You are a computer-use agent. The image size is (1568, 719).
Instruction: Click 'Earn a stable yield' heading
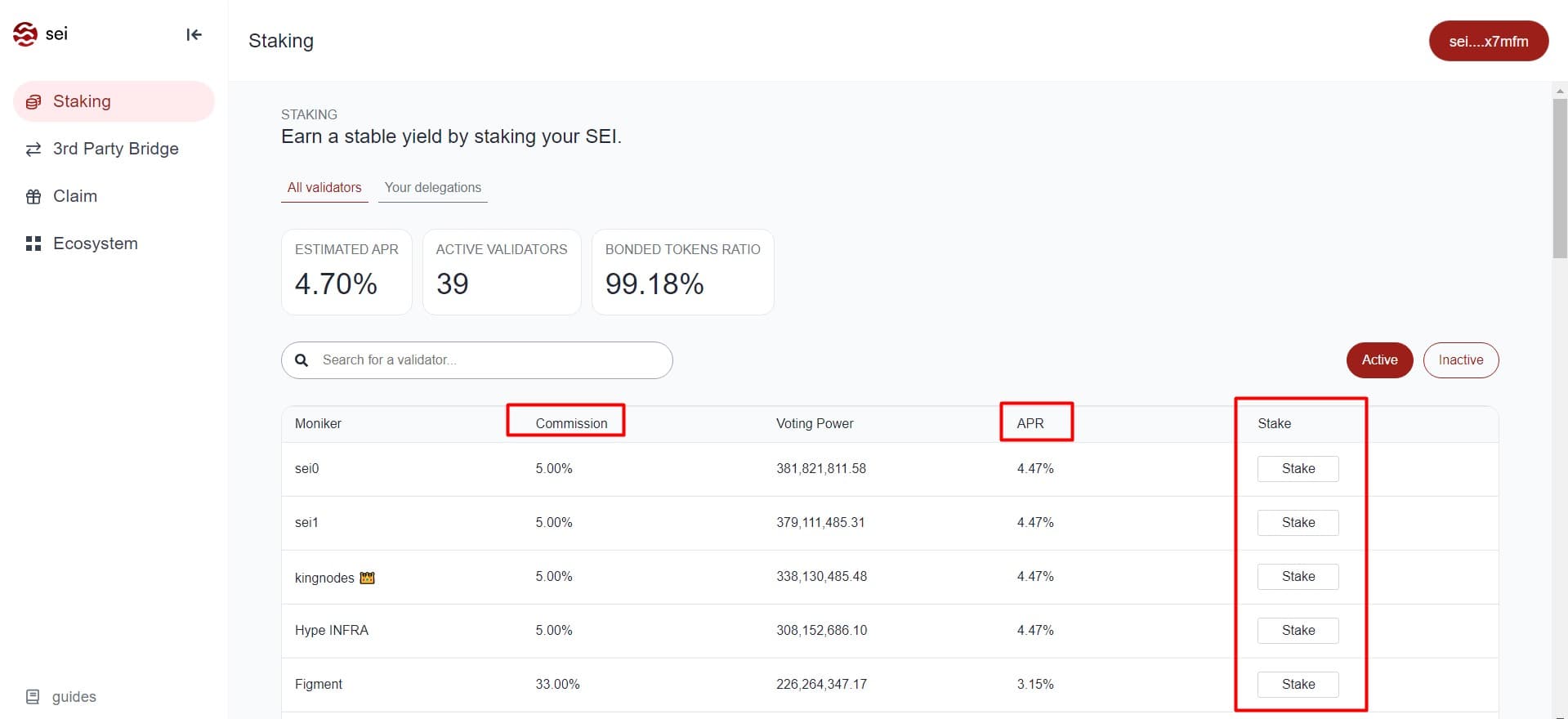(x=451, y=136)
